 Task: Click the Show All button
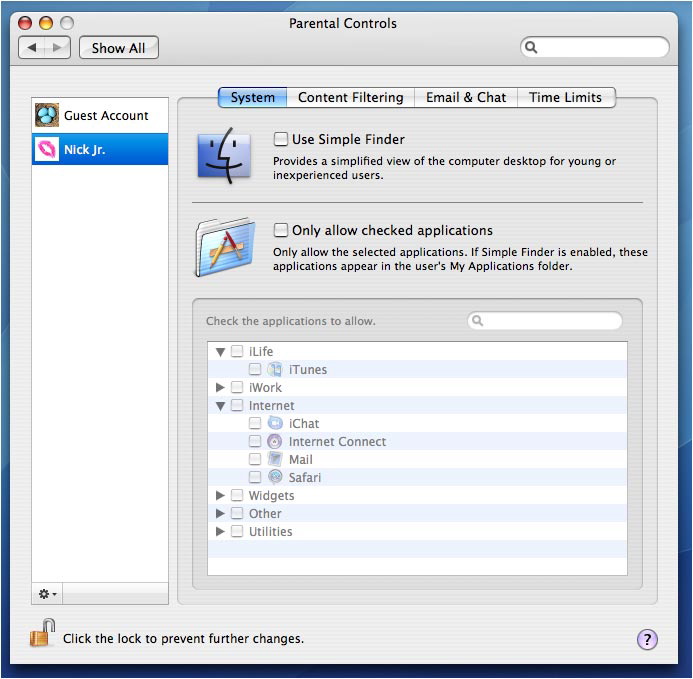[118, 48]
